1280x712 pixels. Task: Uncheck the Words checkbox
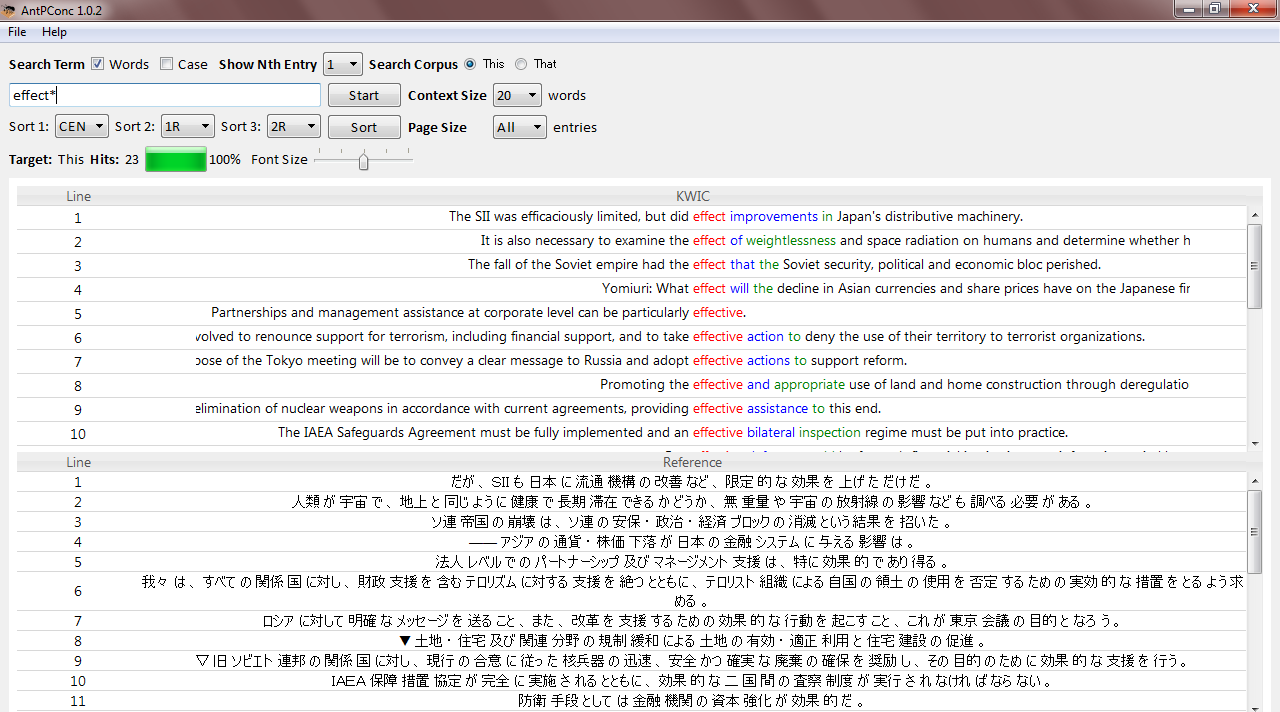(x=98, y=64)
